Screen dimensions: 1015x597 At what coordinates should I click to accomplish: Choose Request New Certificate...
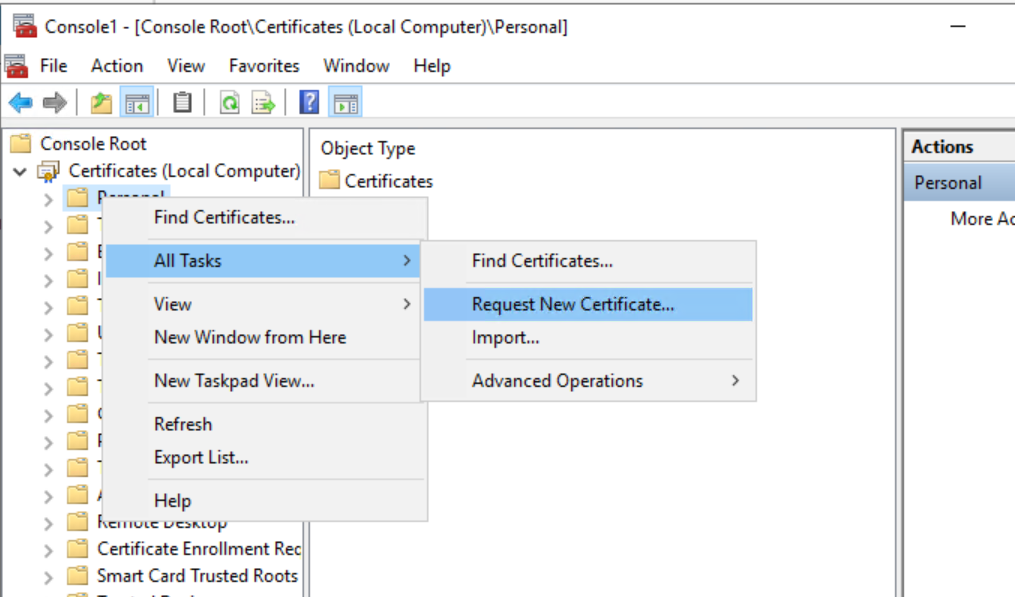pos(588,304)
